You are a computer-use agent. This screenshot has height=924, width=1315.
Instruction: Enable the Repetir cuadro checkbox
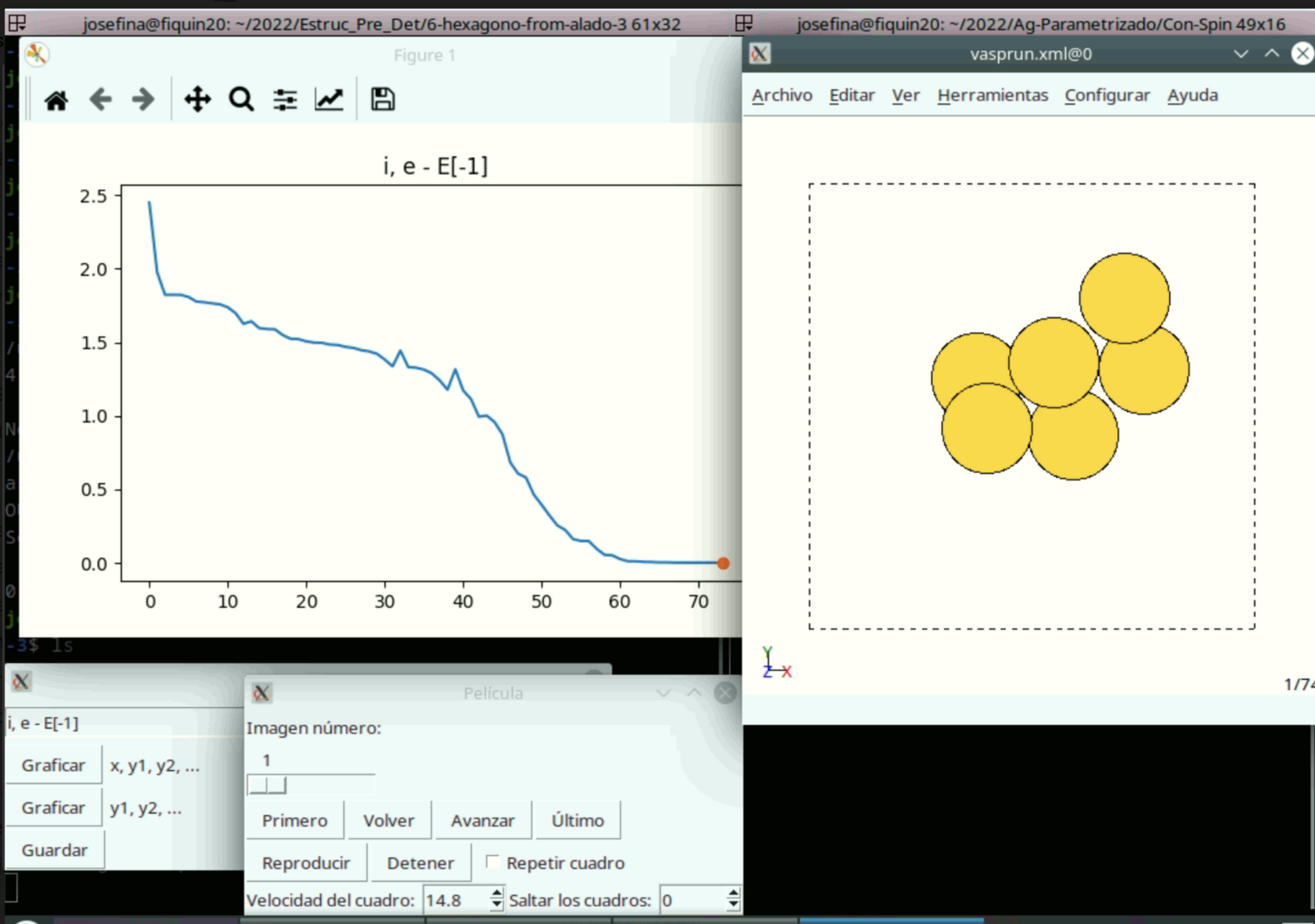point(492,862)
